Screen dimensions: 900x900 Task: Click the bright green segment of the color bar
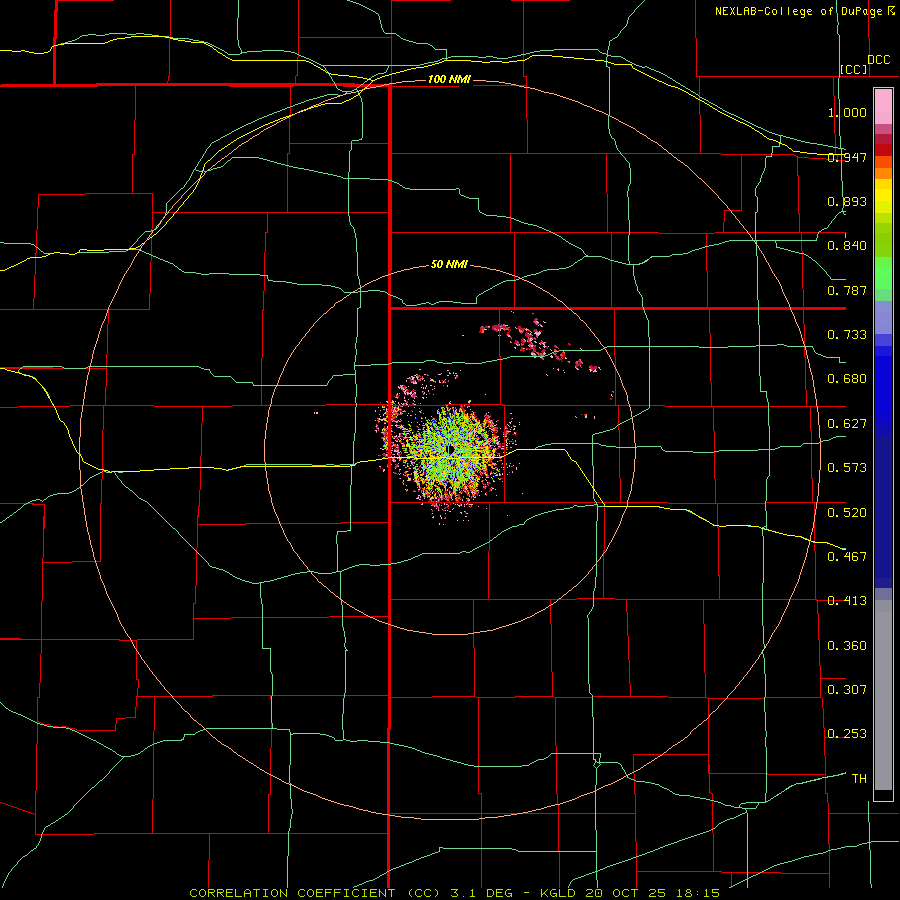pos(883,273)
